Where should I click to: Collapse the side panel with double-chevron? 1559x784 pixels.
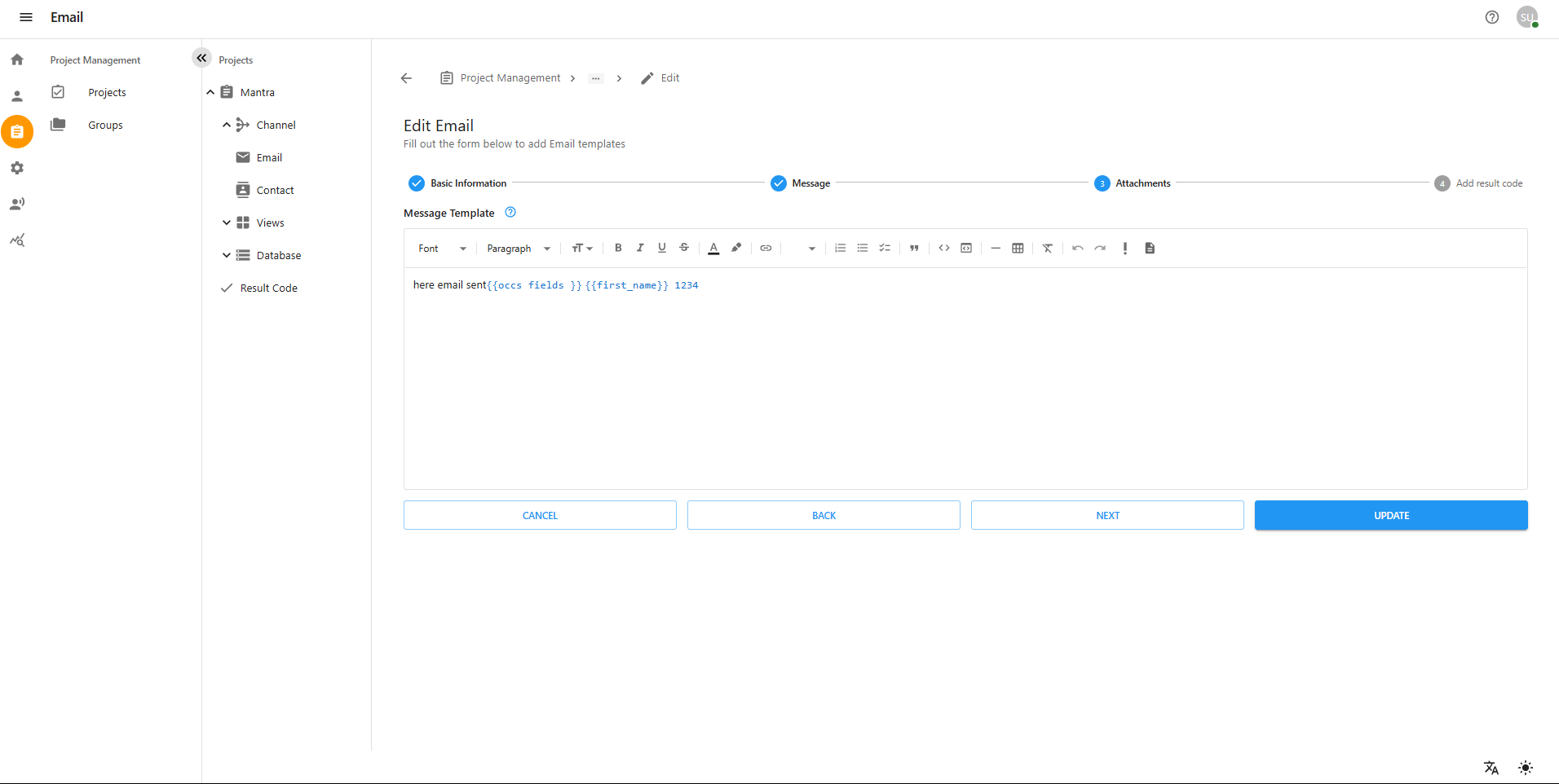click(x=201, y=58)
